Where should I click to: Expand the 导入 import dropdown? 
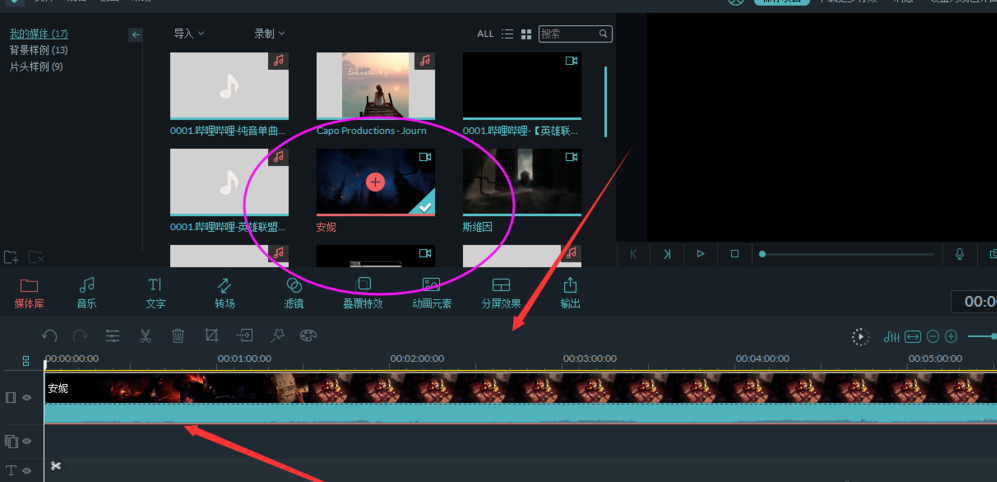tap(189, 34)
